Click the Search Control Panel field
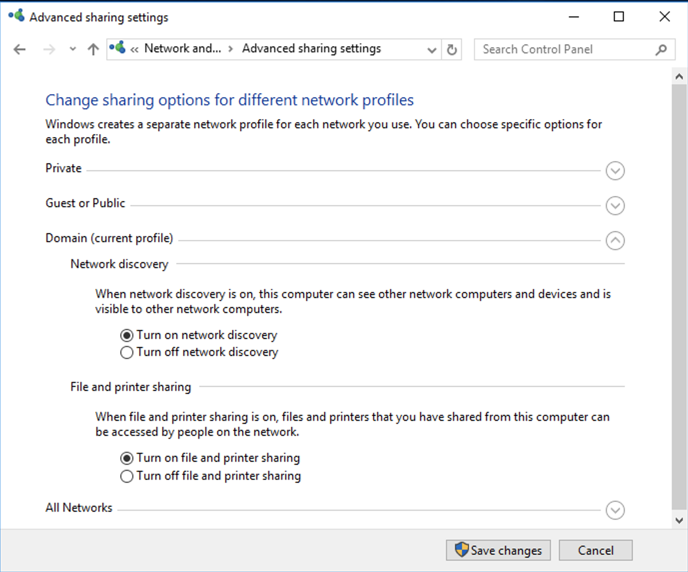The width and height of the screenshot is (688, 572). [565, 49]
